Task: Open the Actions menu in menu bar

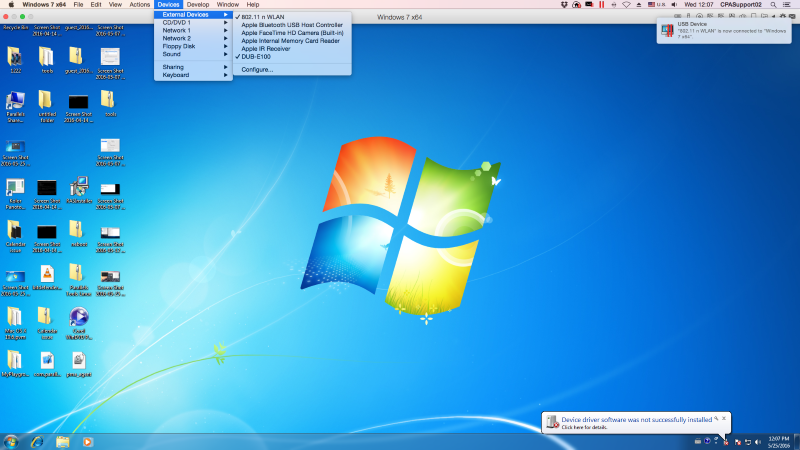Action: 140,5
